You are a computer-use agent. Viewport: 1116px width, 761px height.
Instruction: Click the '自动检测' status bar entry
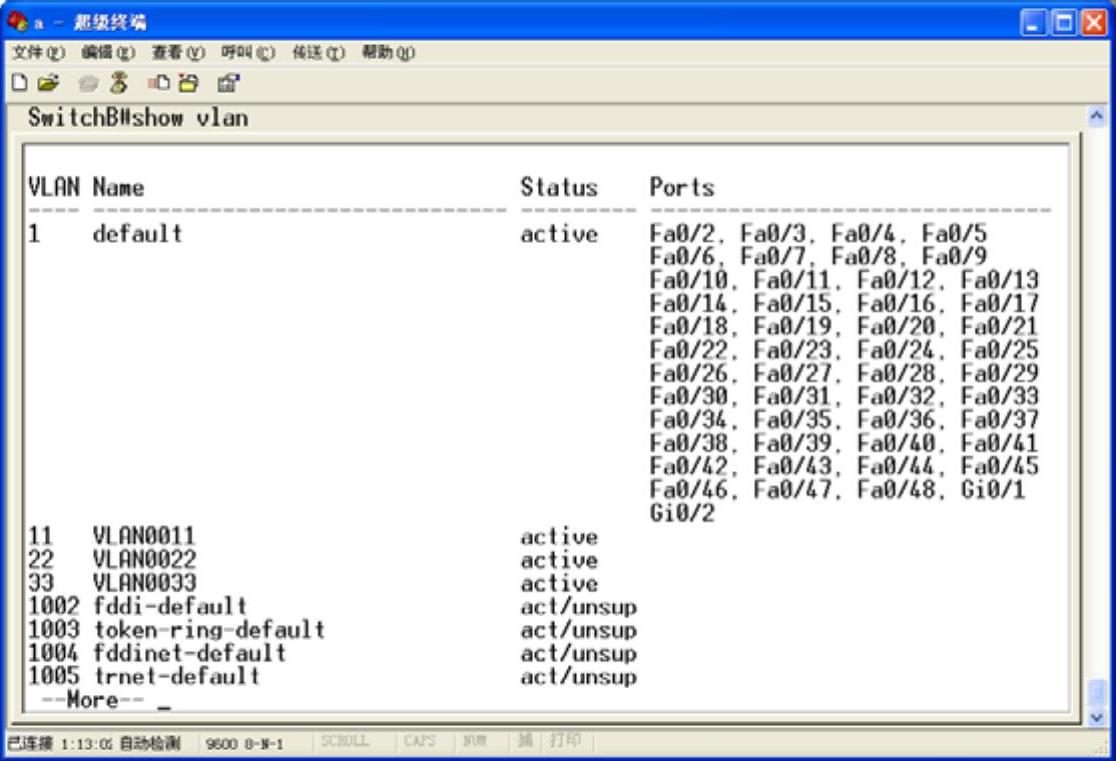pyautogui.click(x=149, y=743)
